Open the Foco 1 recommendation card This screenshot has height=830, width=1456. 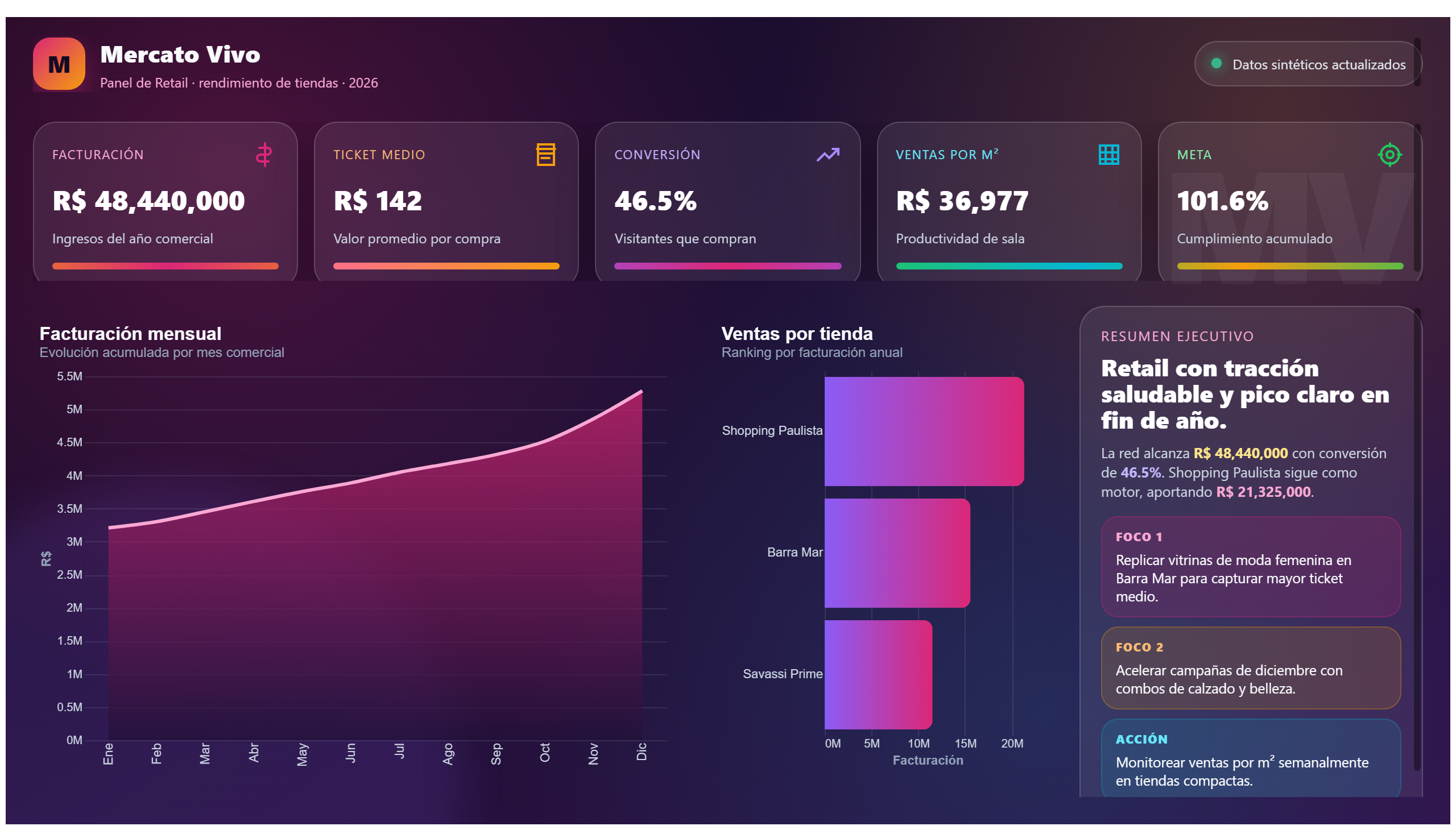point(1250,567)
